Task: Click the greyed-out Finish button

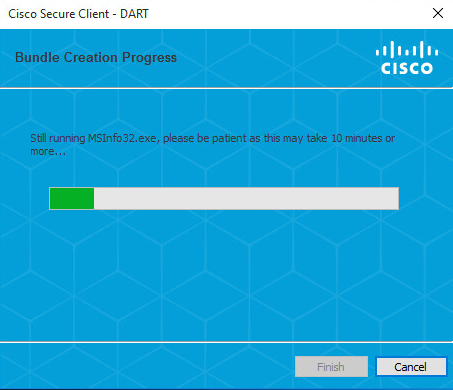Action: 331,367
